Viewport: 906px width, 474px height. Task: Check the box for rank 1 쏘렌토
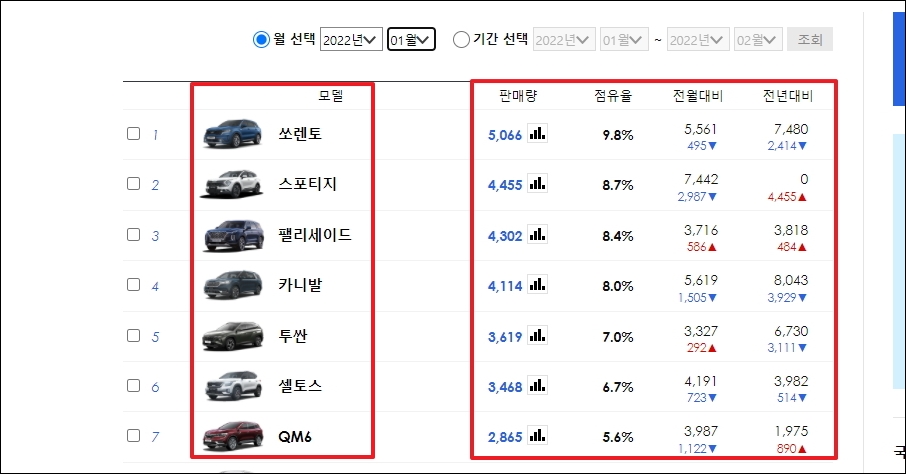click(133, 134)
